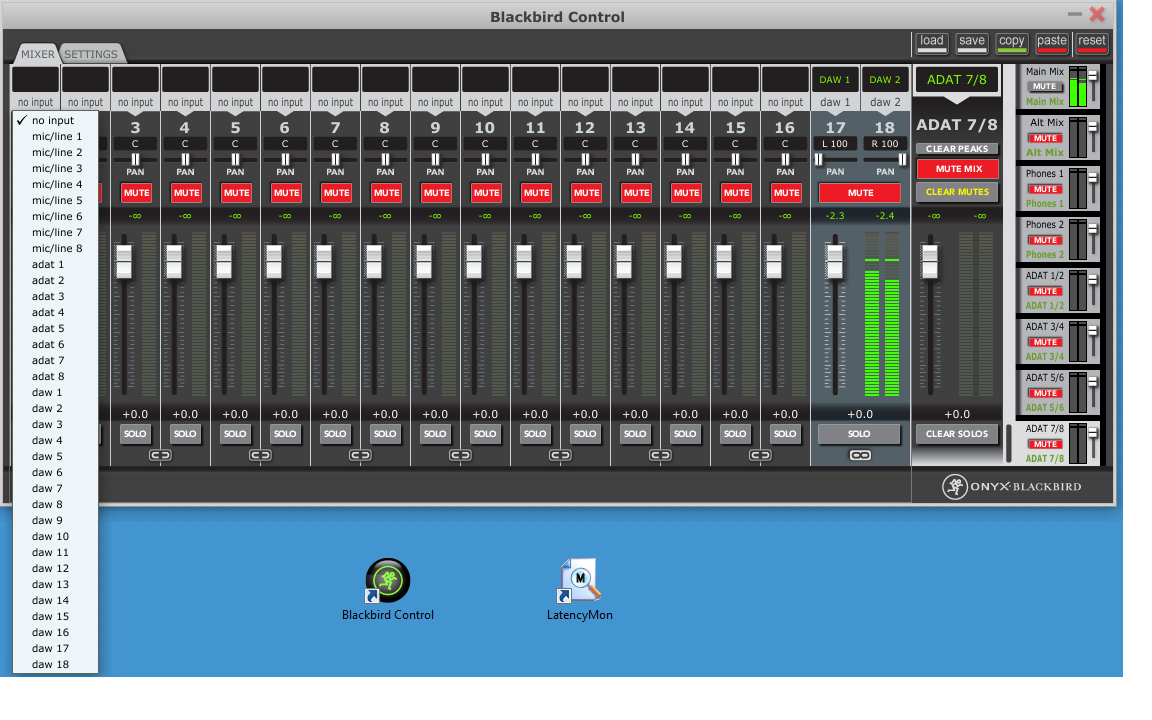The width and height of the screenshot is (1152, 720).
Task: Switch to the MIXER tab
Action: (37, 54)
